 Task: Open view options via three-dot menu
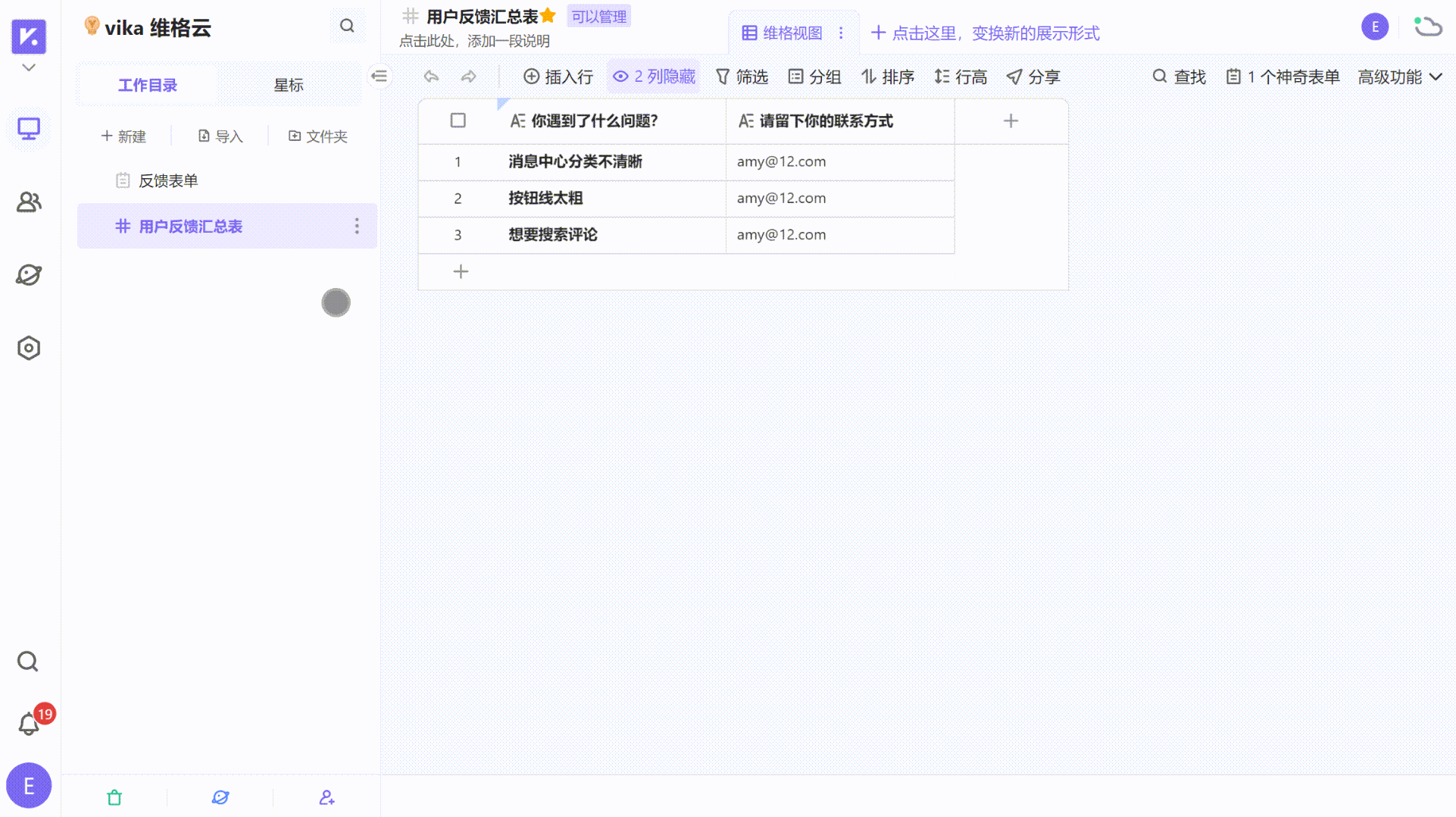tap(841, 33)
